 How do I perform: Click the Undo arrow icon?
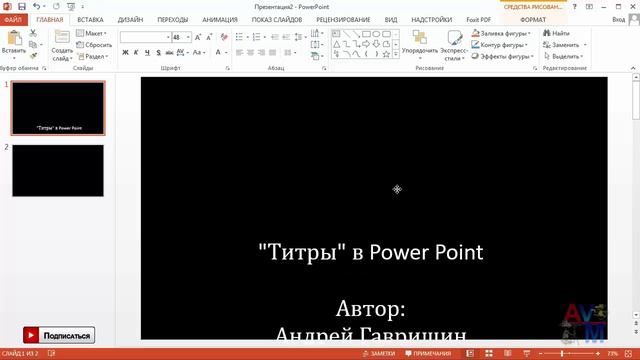coord(37,6)
